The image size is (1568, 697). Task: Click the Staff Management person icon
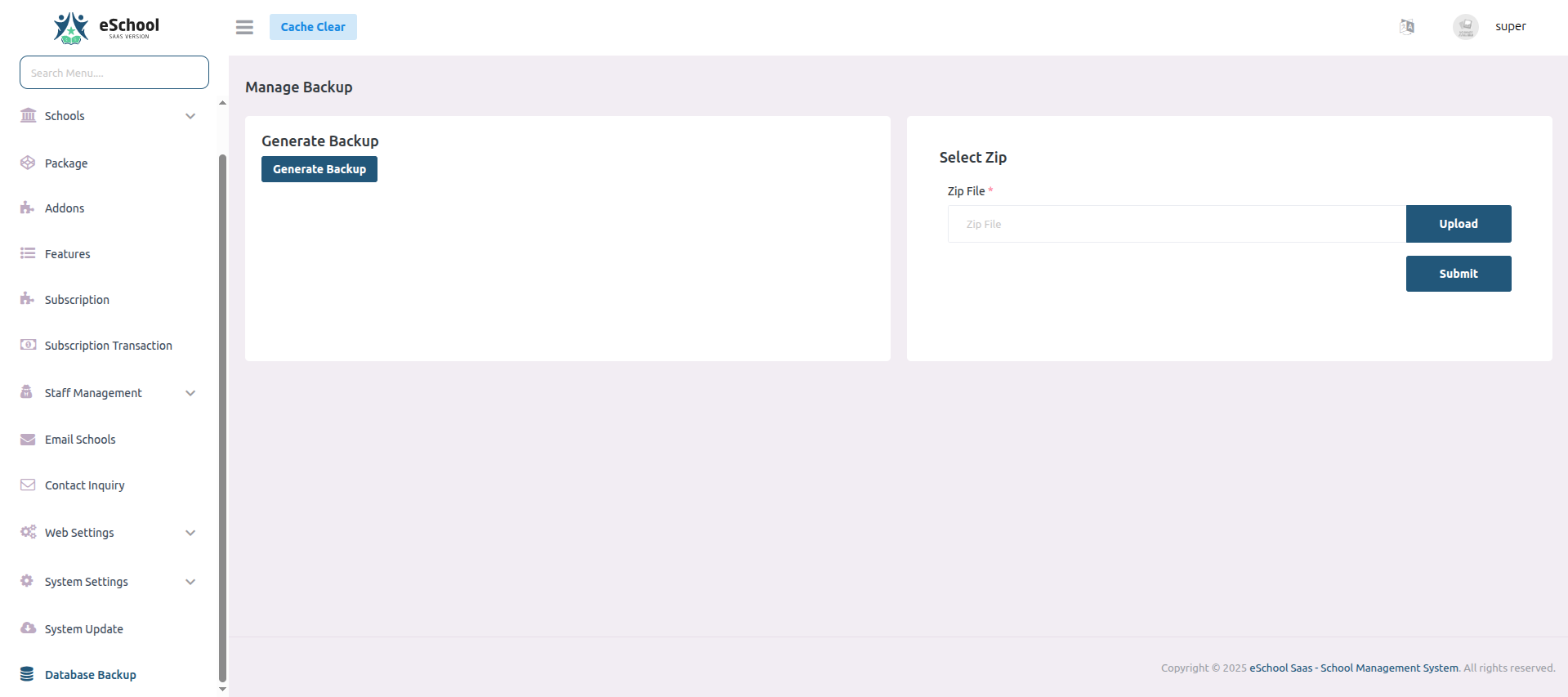pos(27,392)
